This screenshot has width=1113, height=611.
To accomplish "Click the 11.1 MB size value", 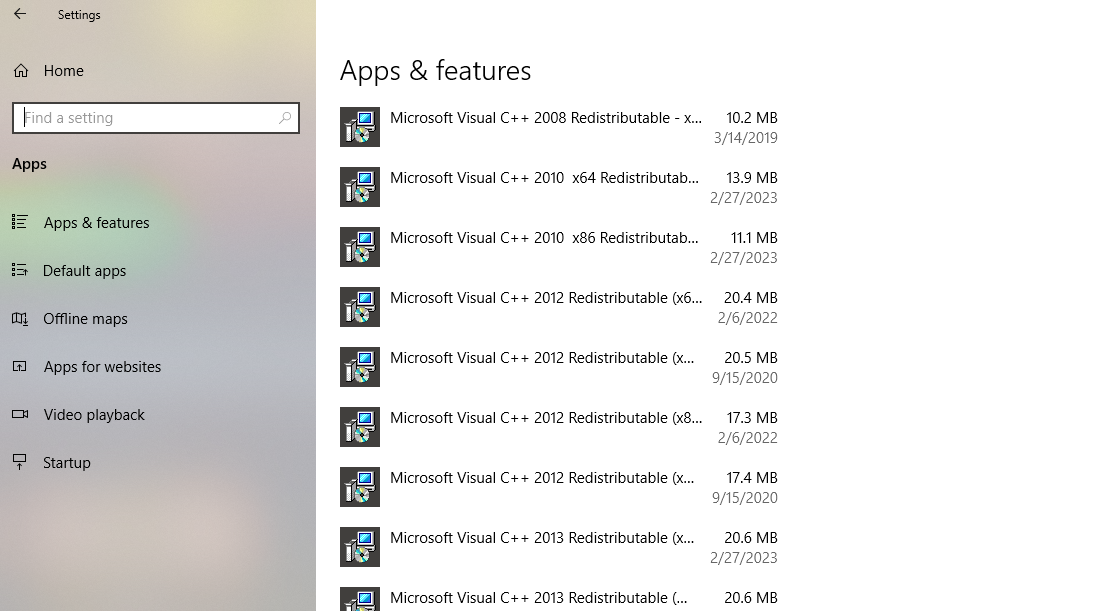I will point(754,238).
